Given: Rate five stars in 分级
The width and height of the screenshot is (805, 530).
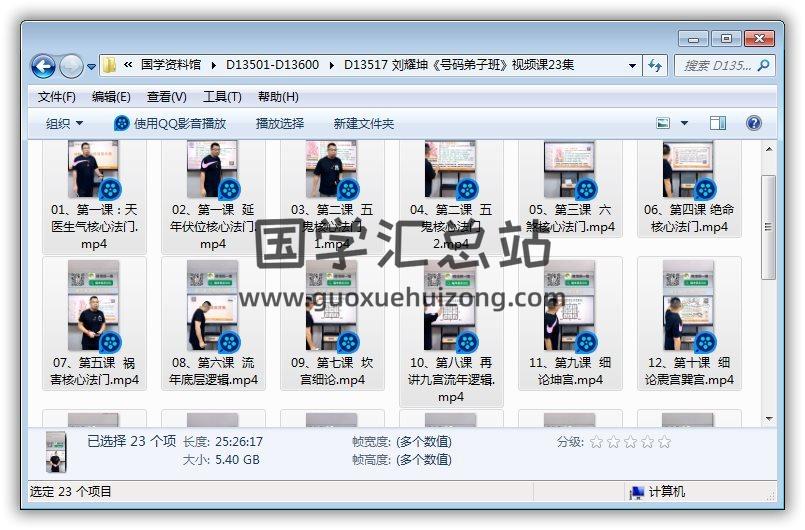Looking at the screenshot, I should click(664, 442).
